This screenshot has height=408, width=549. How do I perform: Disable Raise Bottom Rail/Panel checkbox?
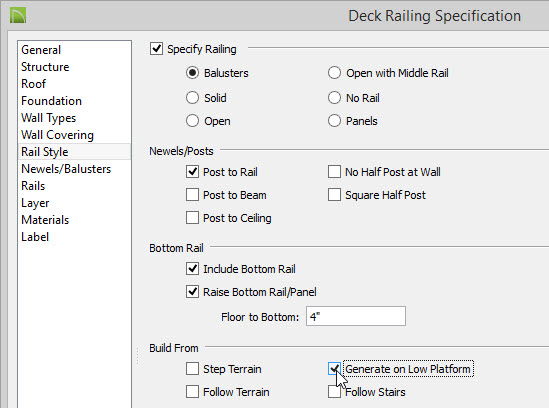192,291
